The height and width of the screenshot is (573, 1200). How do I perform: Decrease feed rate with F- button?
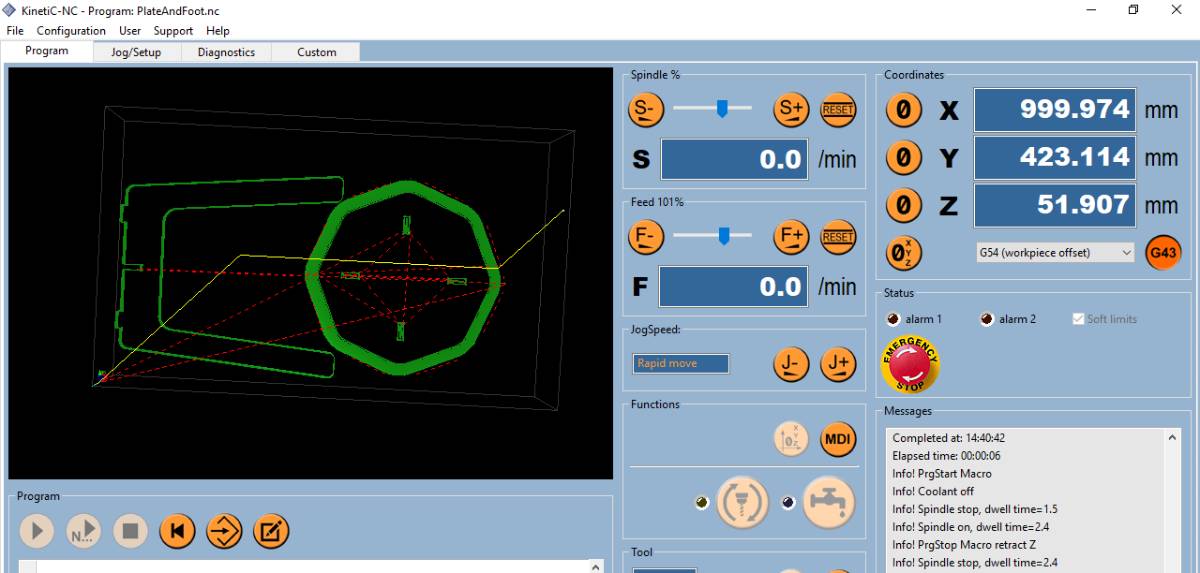coord(646,237)
